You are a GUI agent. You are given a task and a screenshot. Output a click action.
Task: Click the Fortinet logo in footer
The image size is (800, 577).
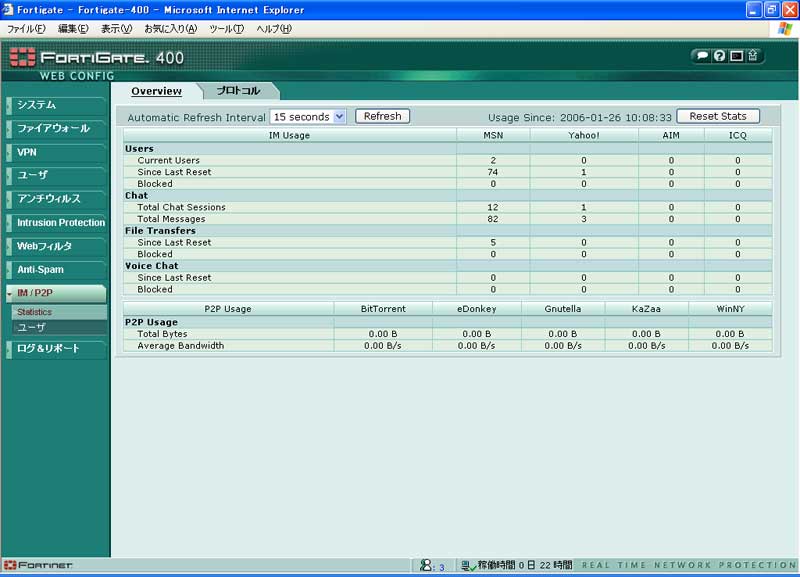tap(38, 565)
